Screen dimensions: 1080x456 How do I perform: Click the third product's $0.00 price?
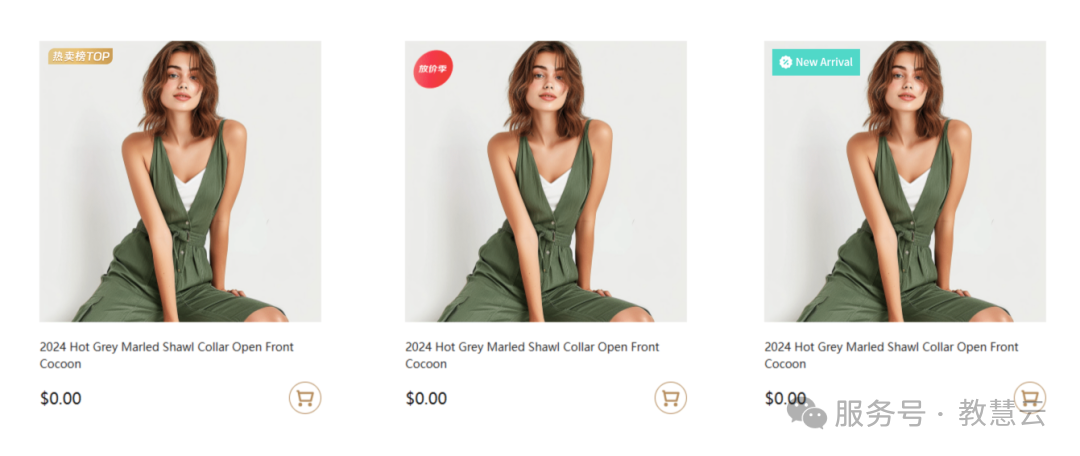point(785,399)
